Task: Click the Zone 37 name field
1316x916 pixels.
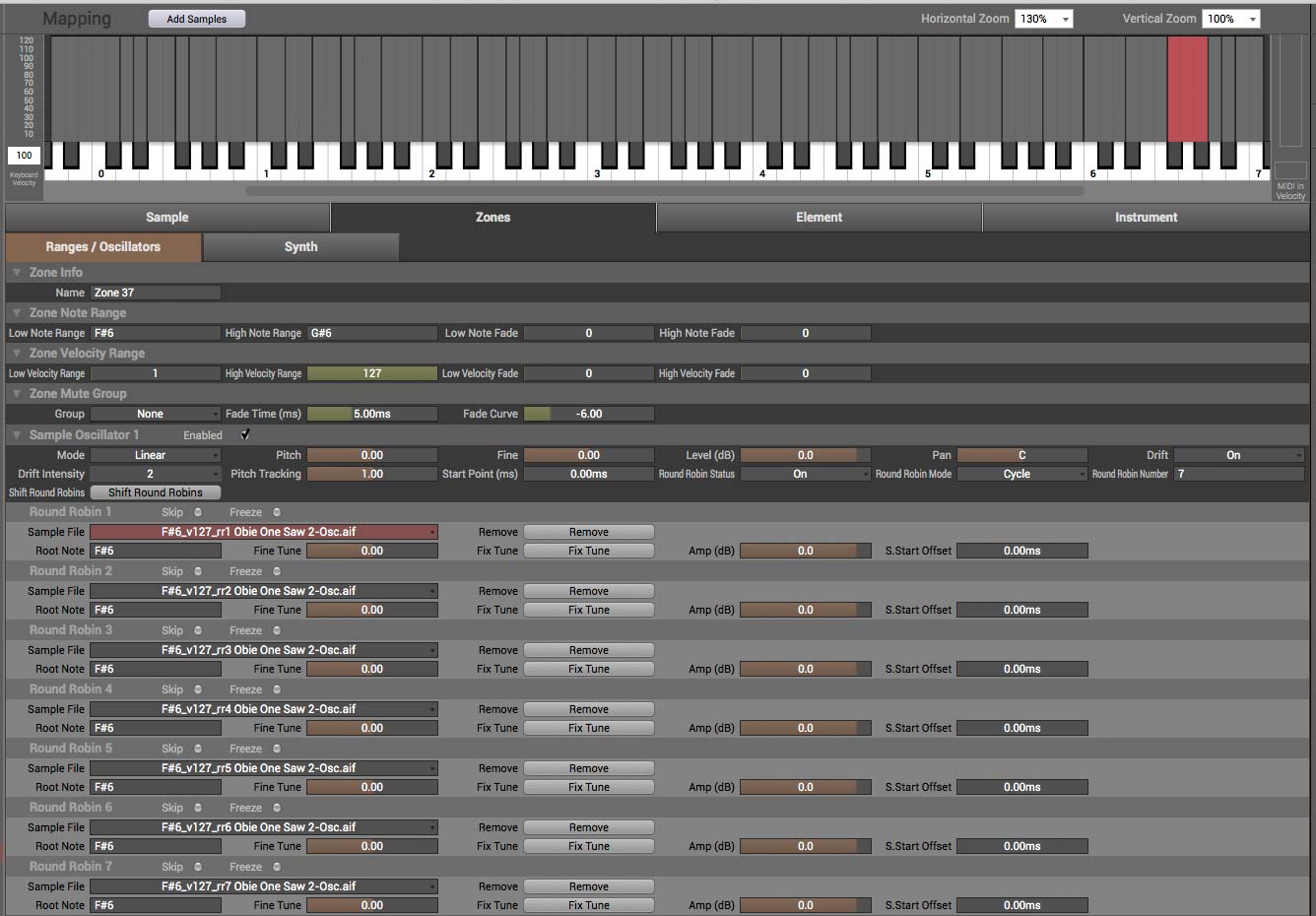Action: click(x=156, y=293)
